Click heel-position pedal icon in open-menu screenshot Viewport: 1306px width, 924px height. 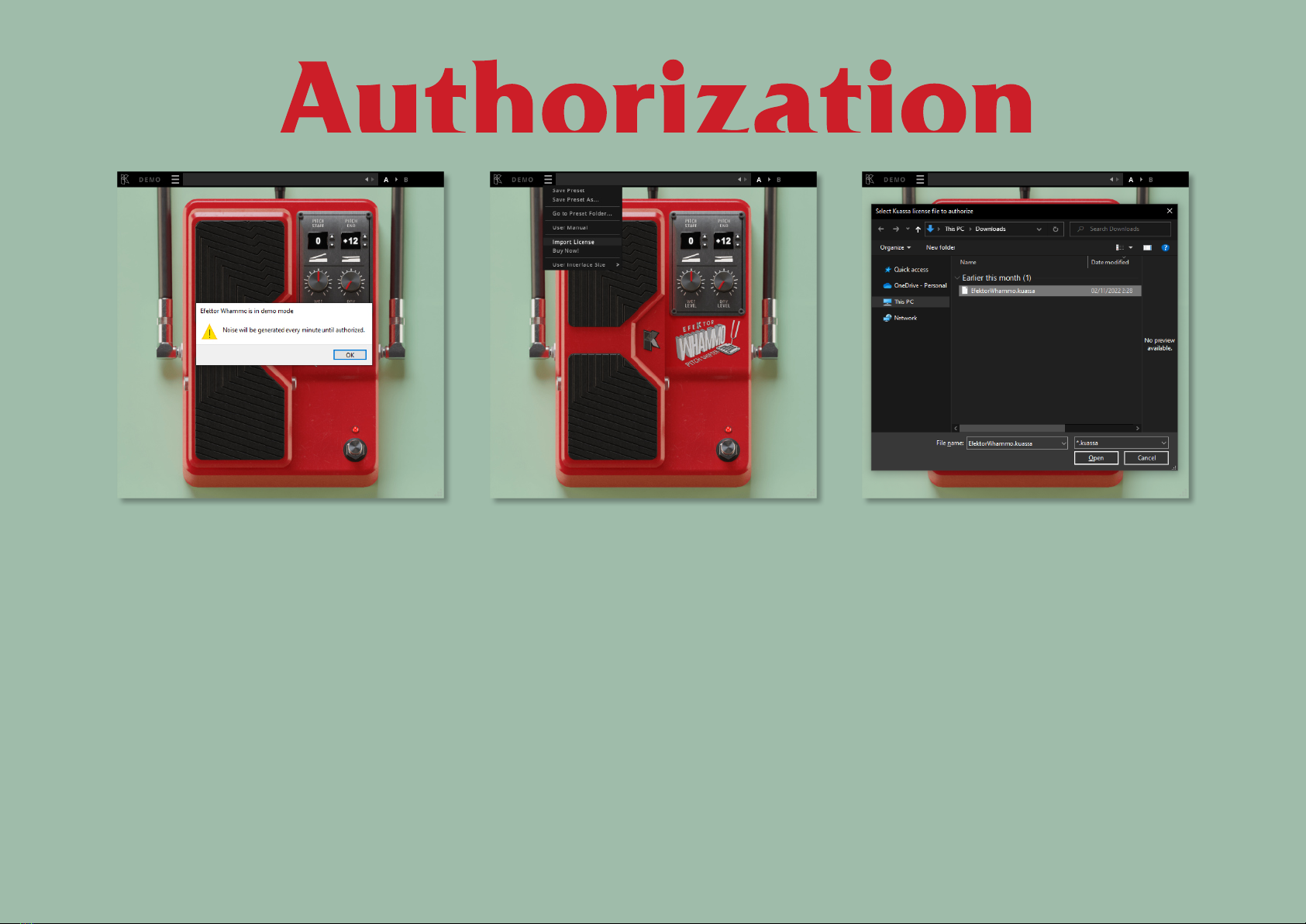click(691, 258)
